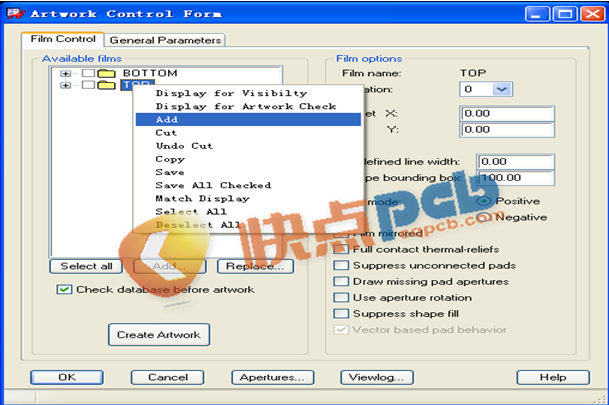Toggle Check database before artwork
Image resolution: width=609 pixels, height=405 pixels.
point(64,290)
